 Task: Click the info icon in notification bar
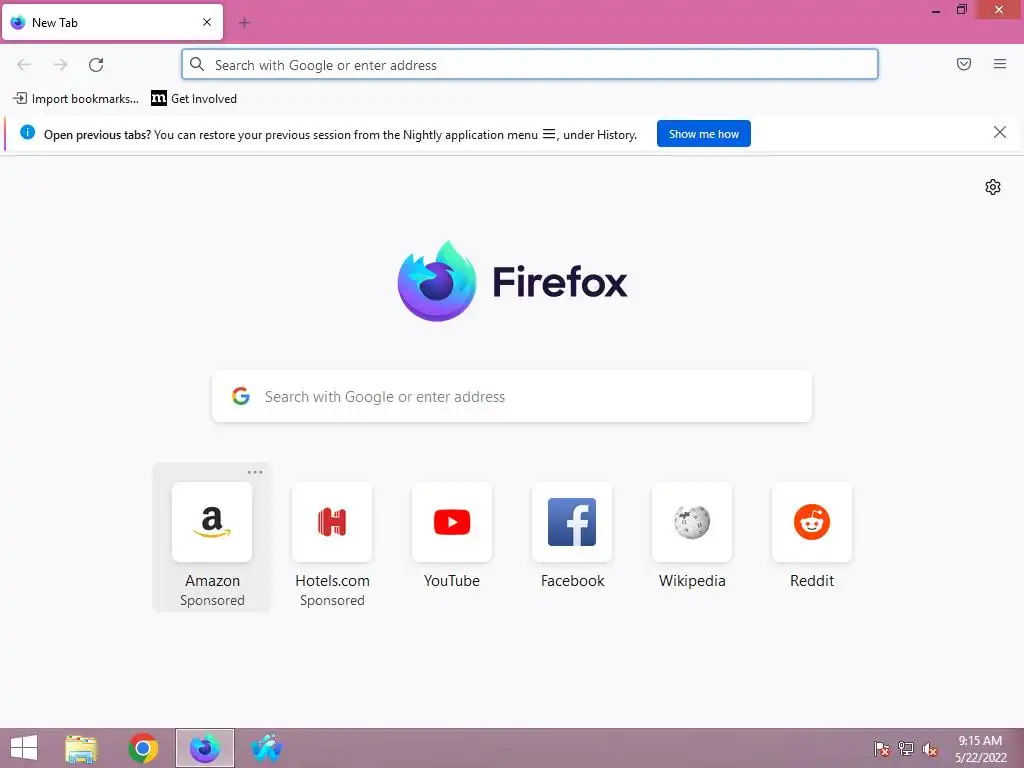[27, 133]
